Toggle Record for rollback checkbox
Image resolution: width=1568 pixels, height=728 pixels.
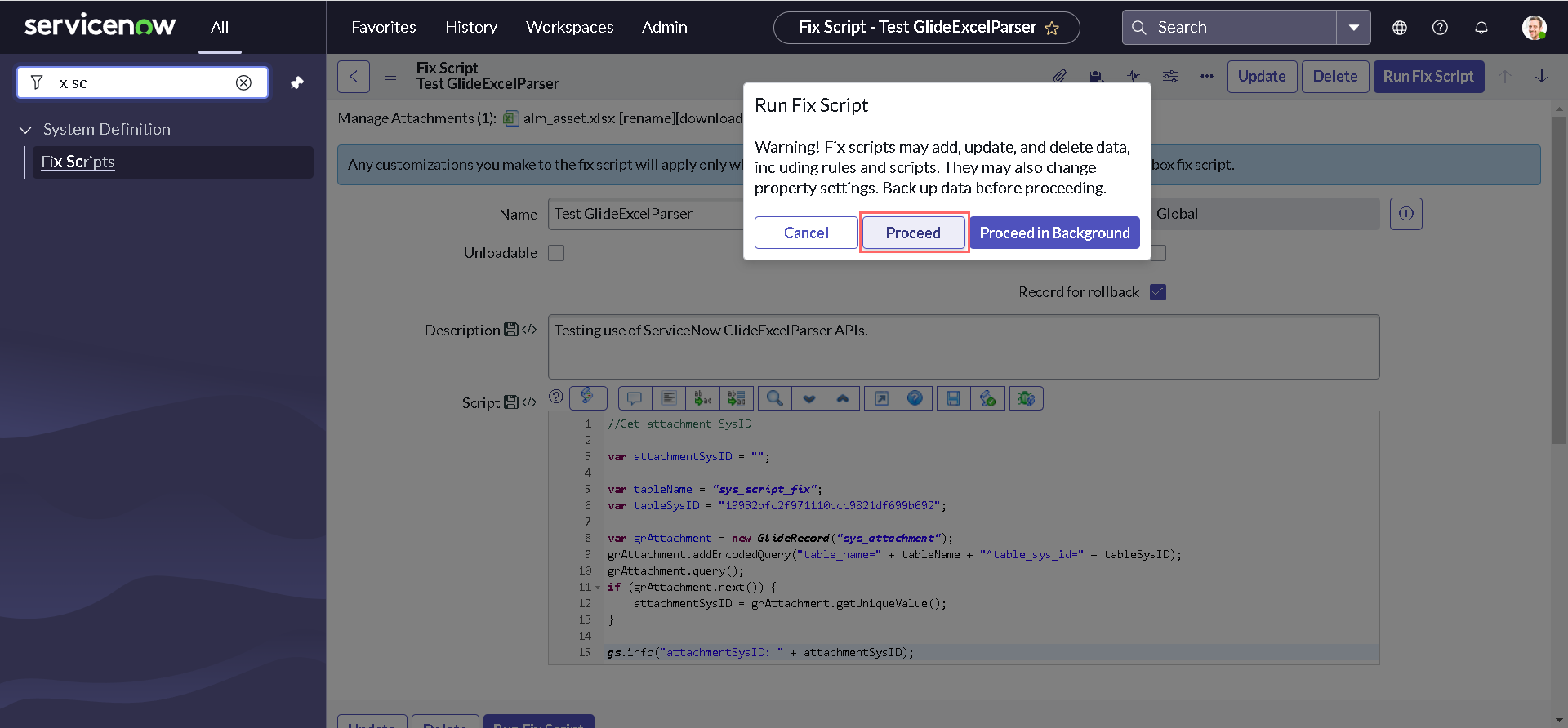coord(1158,292)
